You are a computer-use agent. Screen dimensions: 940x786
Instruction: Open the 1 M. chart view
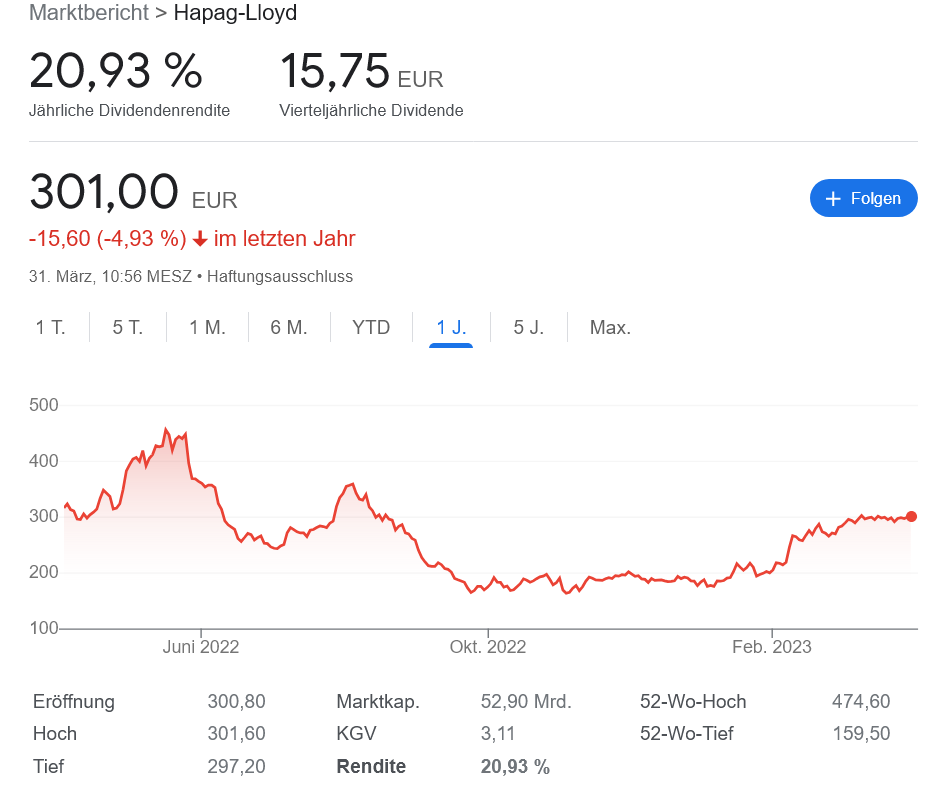coord(207,327)
